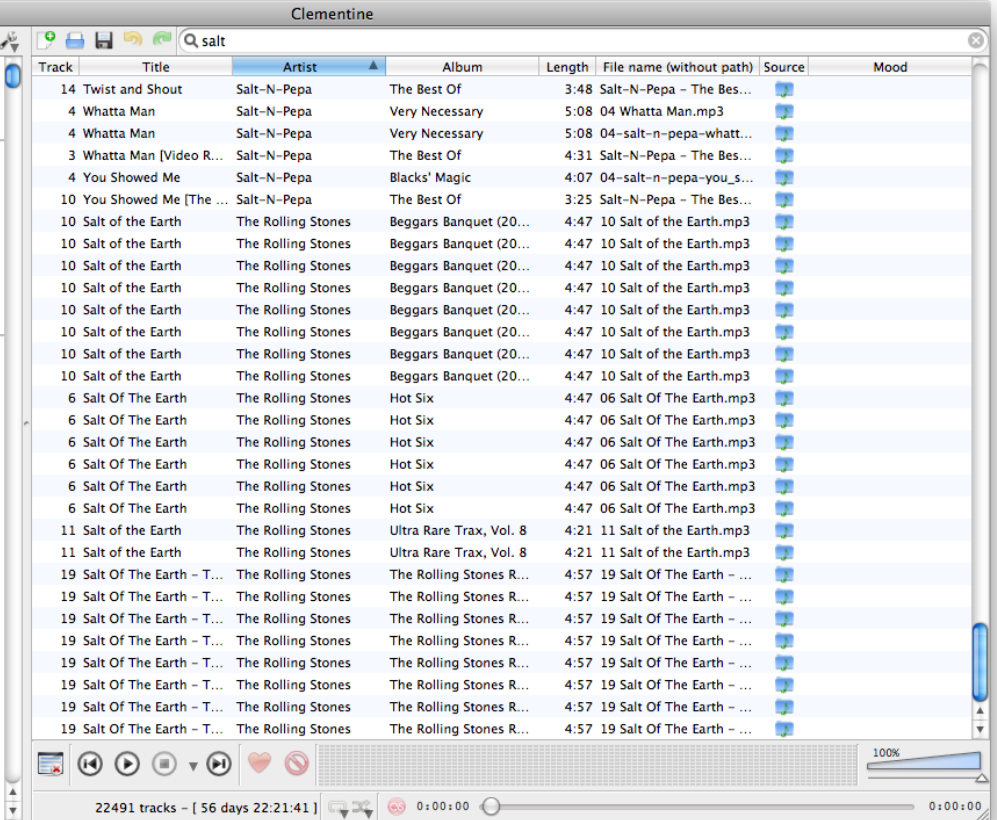Viewport: 997px width, 820px height.
Task: Sort by the Length column header
Action: (x=567, y=67)
